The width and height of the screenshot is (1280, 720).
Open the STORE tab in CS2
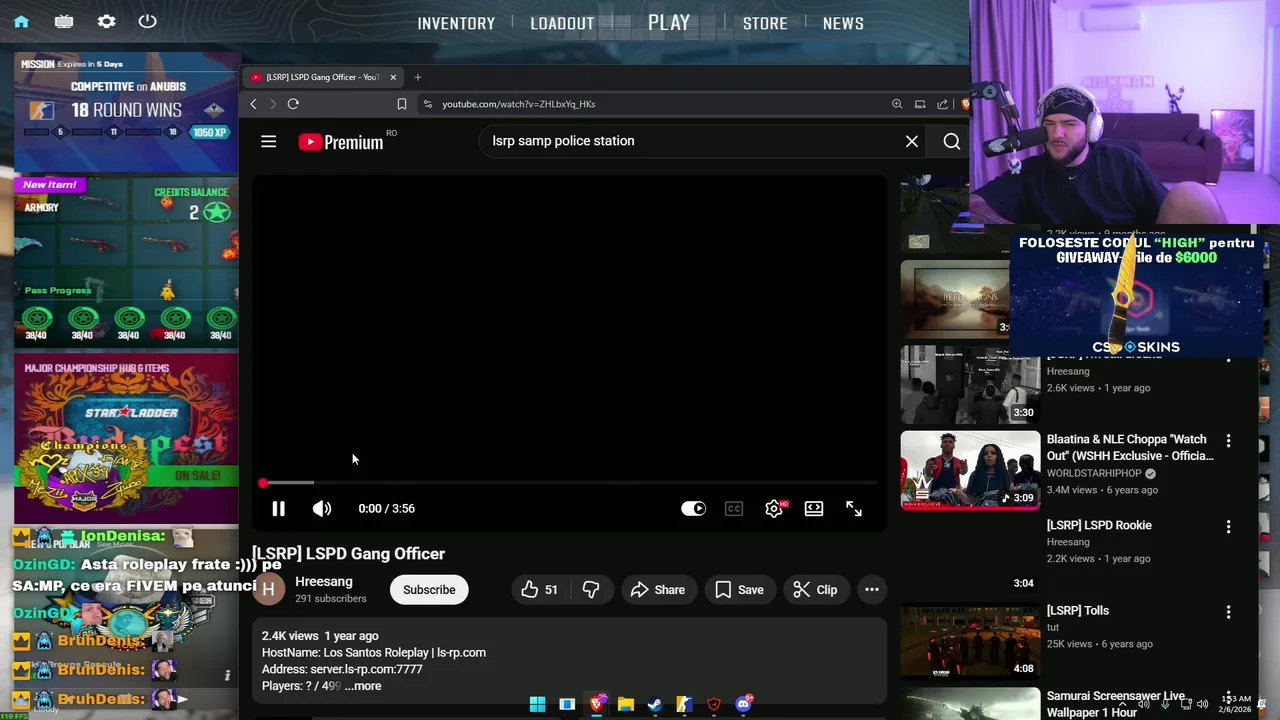pos(765,23)
